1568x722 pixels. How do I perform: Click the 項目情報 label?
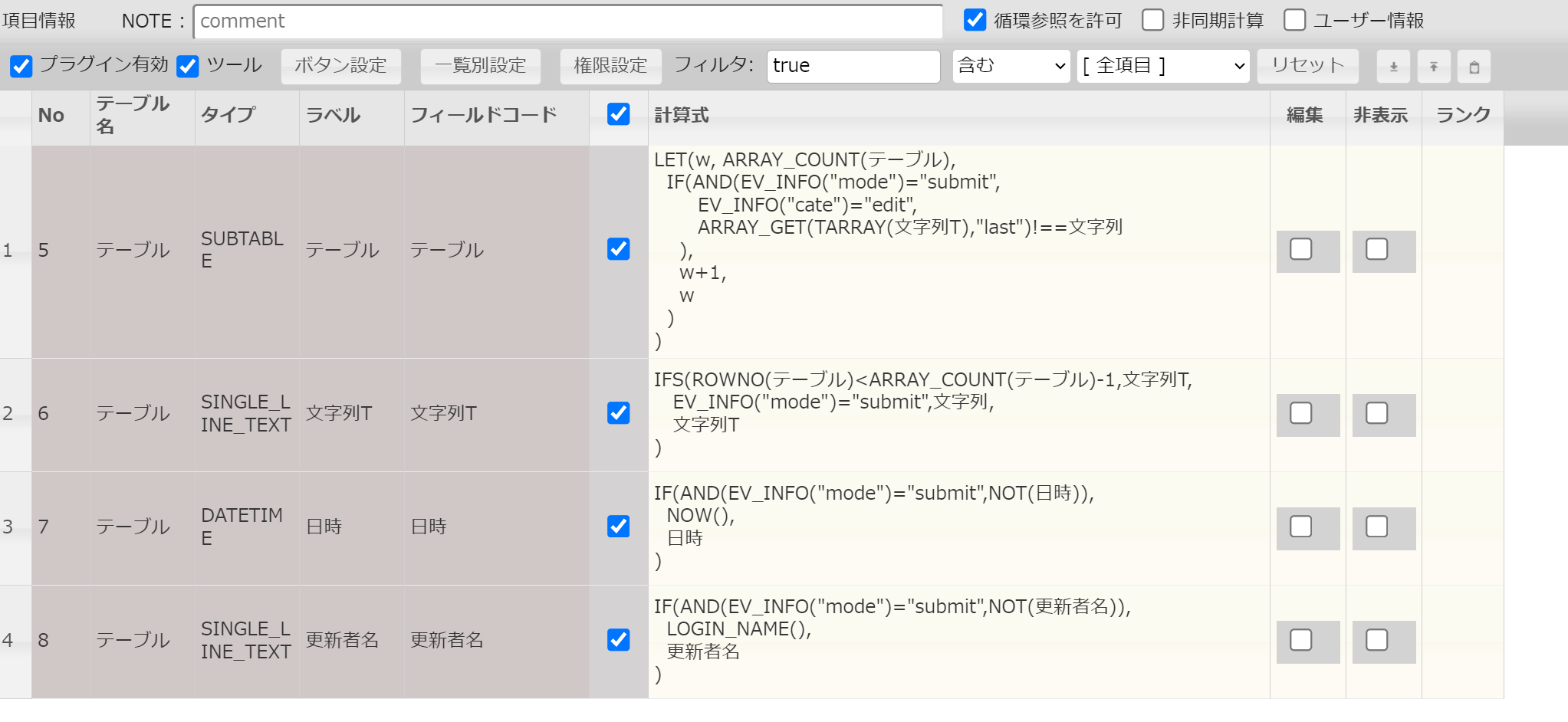pos(38,21)
